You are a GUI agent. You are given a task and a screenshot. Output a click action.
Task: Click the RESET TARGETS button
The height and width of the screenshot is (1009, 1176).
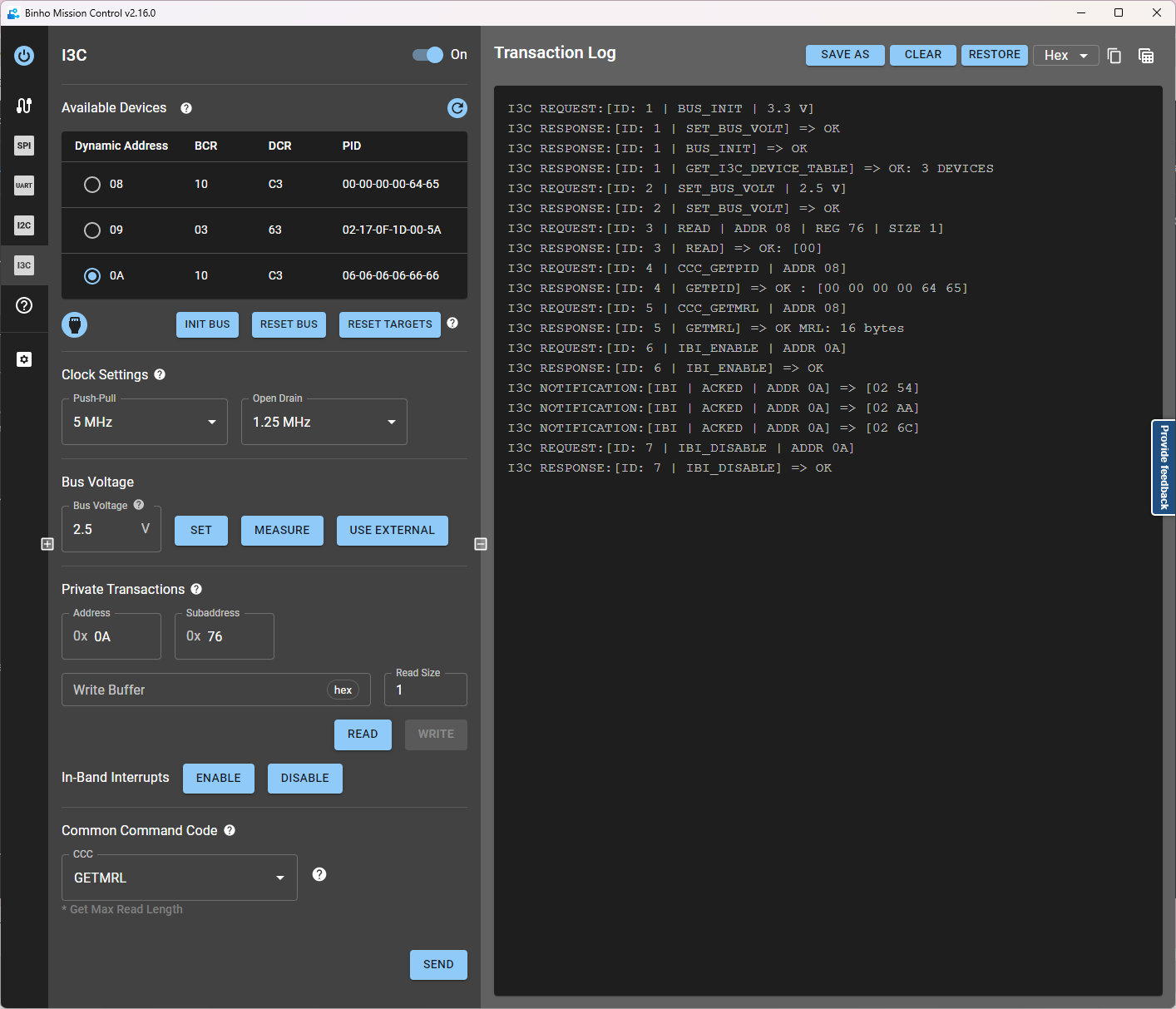[x=389, y=324]
